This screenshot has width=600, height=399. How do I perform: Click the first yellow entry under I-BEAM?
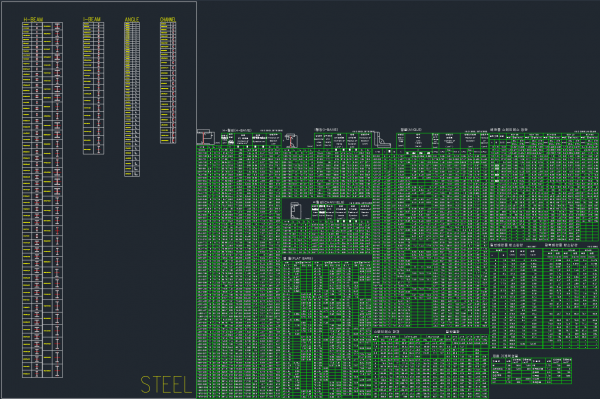[x=87, y=24]
